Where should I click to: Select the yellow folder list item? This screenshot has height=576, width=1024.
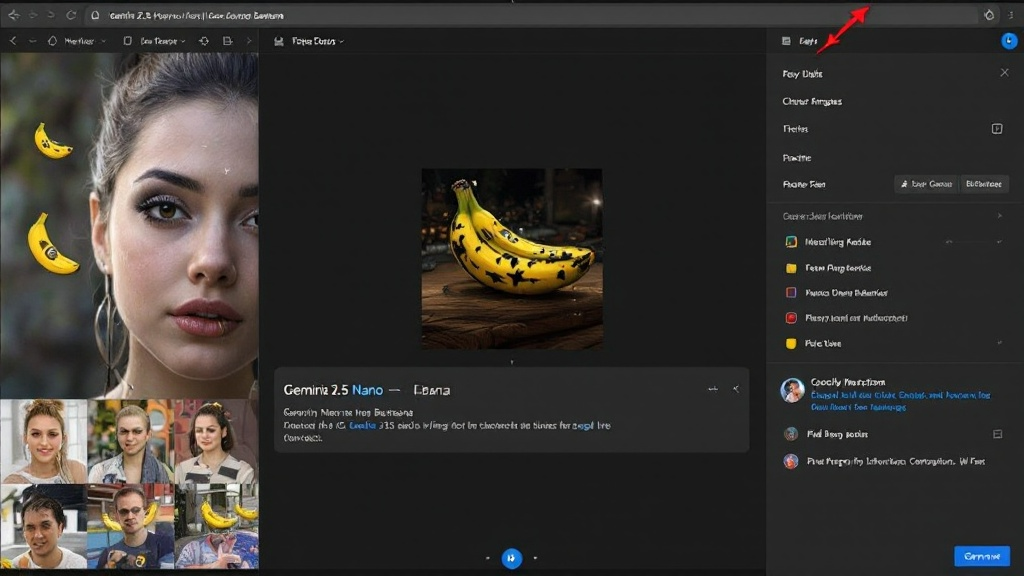(829, 268)
